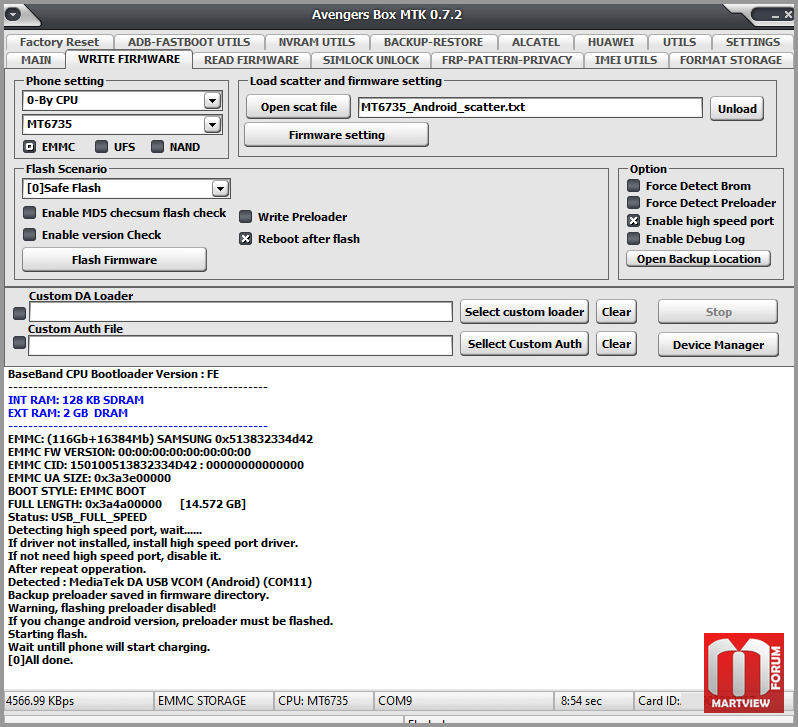Click Open Backup Location button
This screenshot has width=798, height=727.
pyautogui.click(x=698, y=259)
